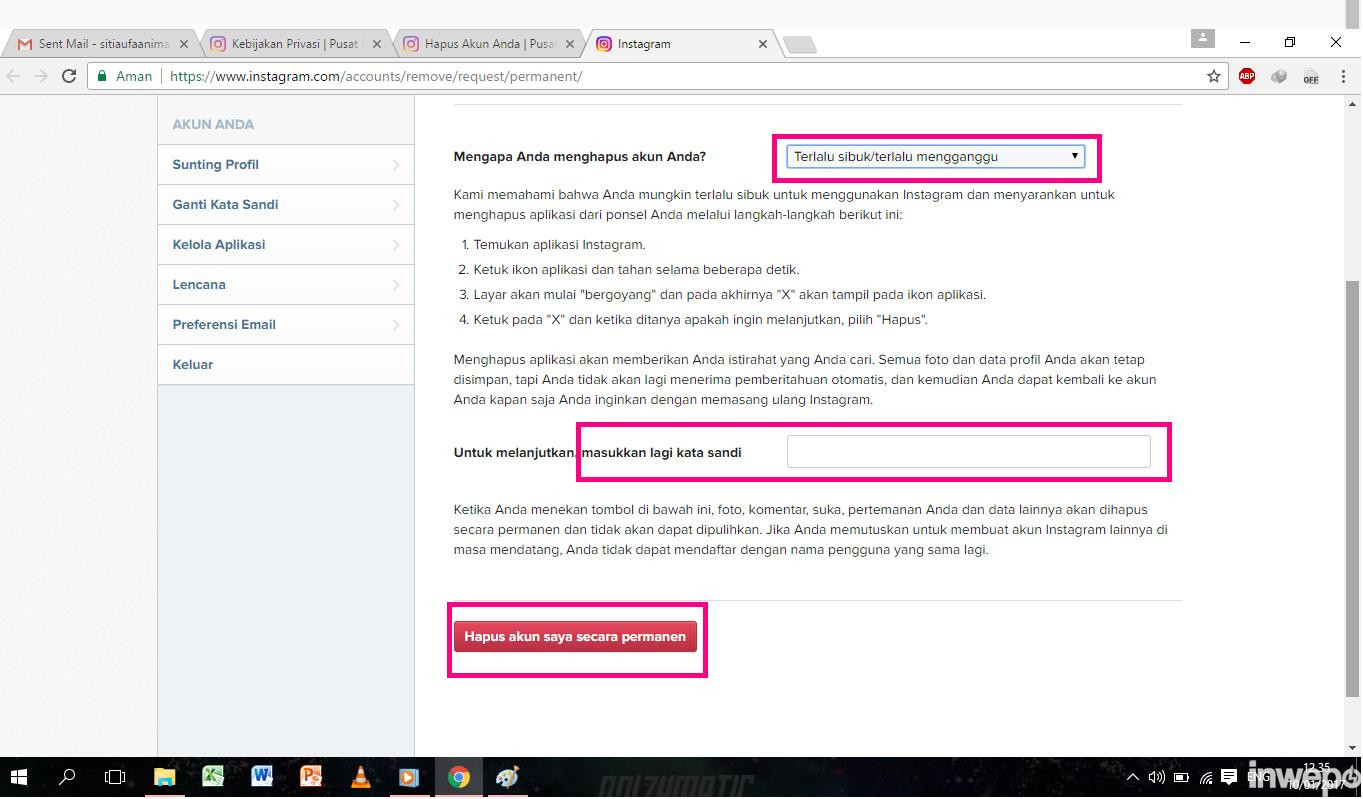
Task: Open File Explorer from taskbar
Action: (x=164, y=777)
